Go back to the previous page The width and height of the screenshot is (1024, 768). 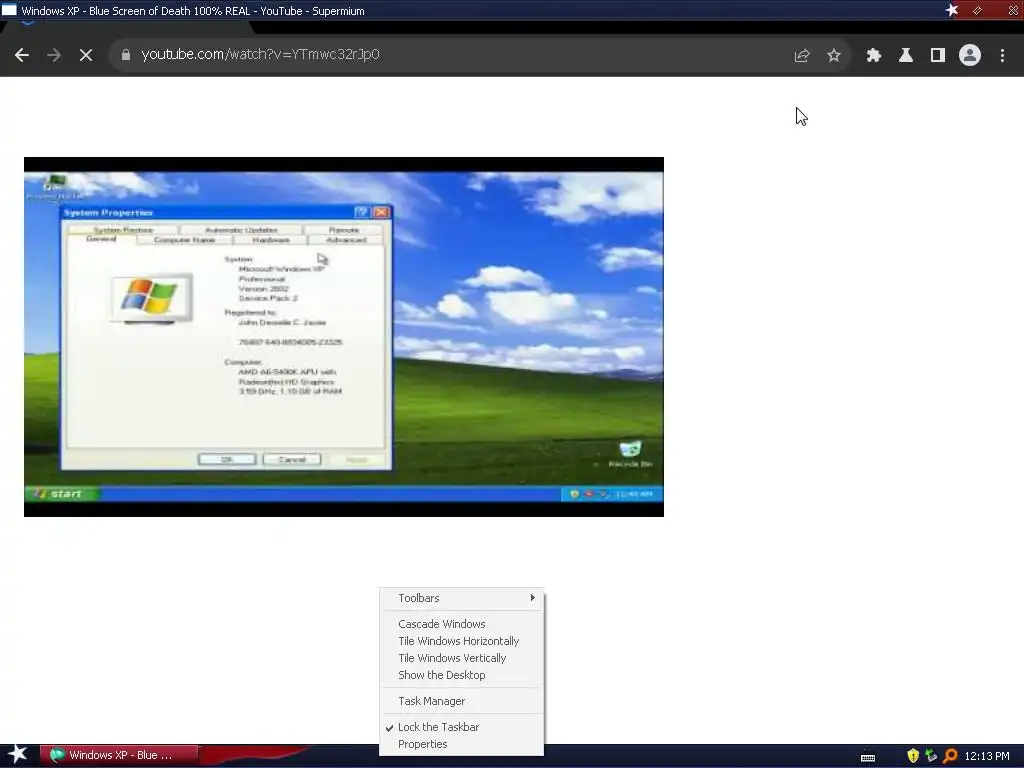[x=22, y=56]
